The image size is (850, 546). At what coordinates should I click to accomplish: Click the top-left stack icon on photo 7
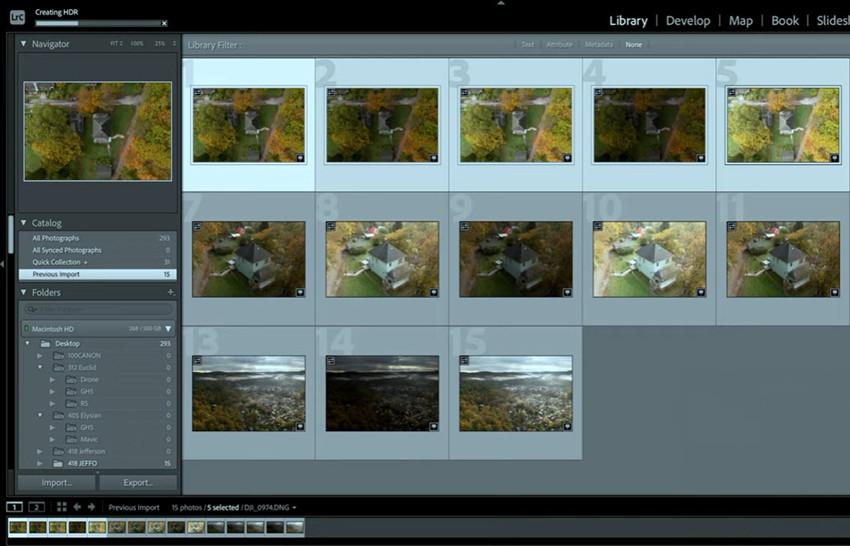click(197, 227)
